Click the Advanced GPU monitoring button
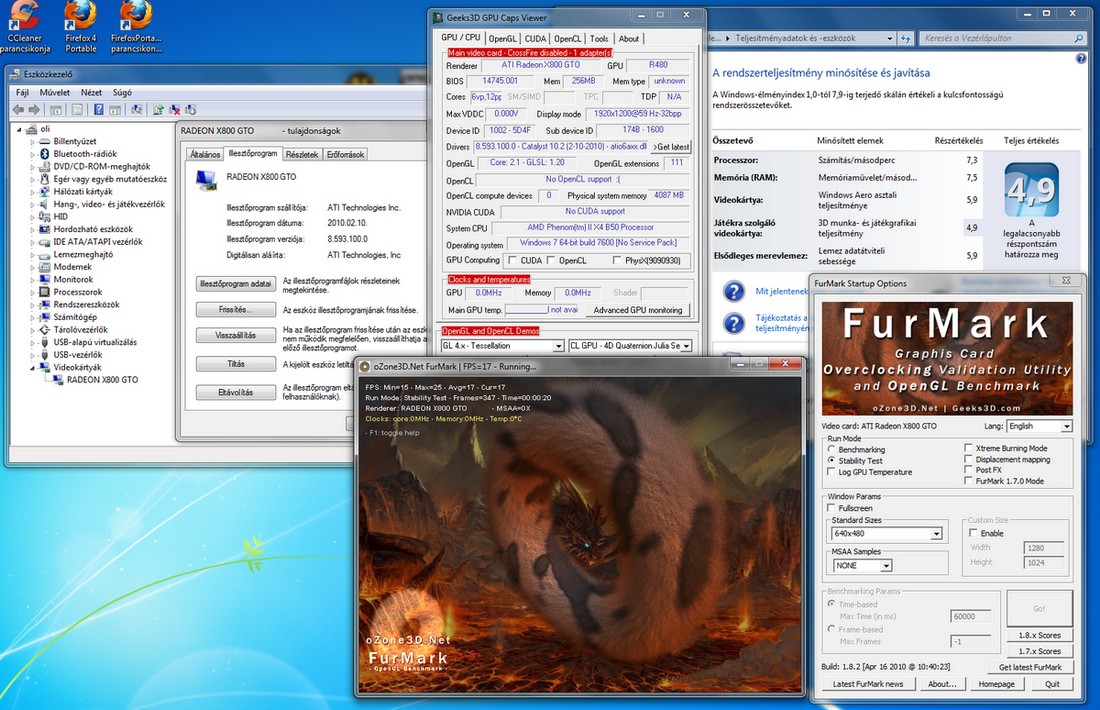Screen dimensions: 1100x710 [x=638, y=310]
